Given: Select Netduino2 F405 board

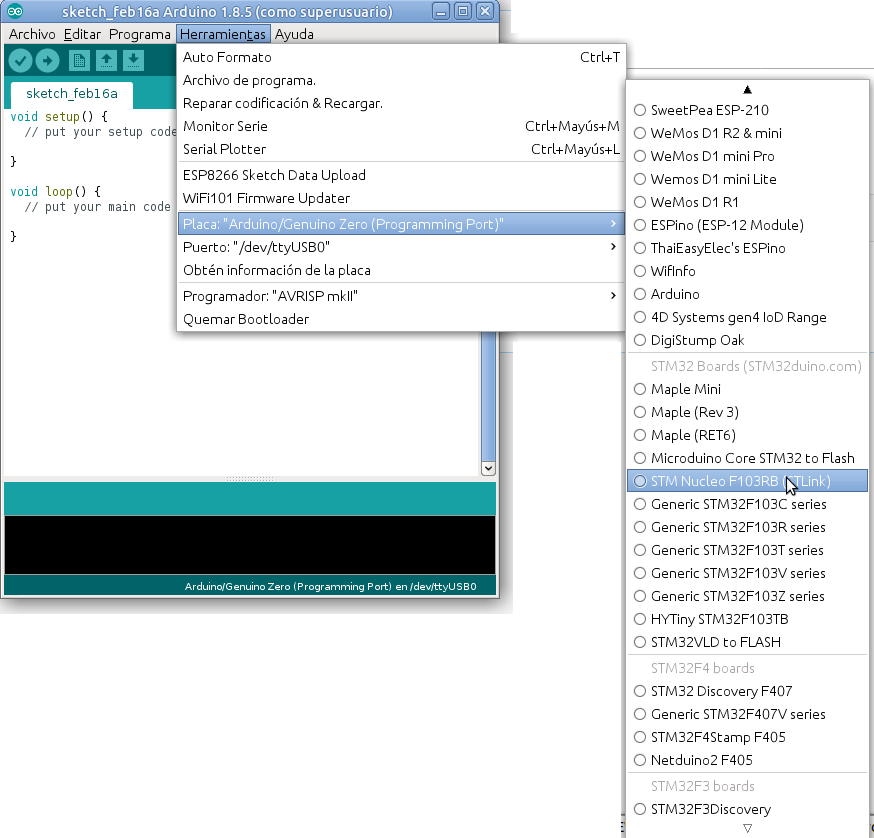Looking at the screenshot, I should pyautogui.click(x=747, y=760).
